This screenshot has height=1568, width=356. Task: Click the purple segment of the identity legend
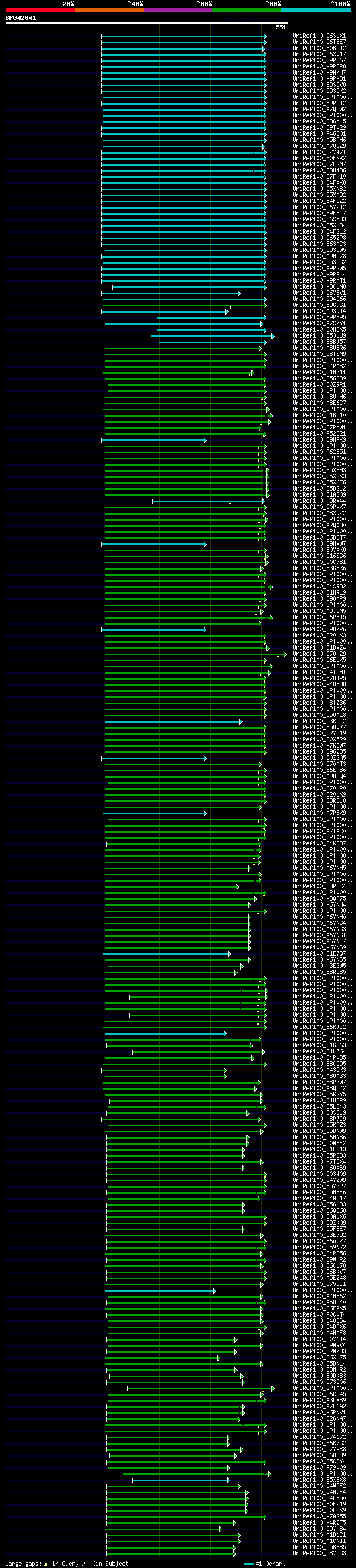[x=177, y=10]
